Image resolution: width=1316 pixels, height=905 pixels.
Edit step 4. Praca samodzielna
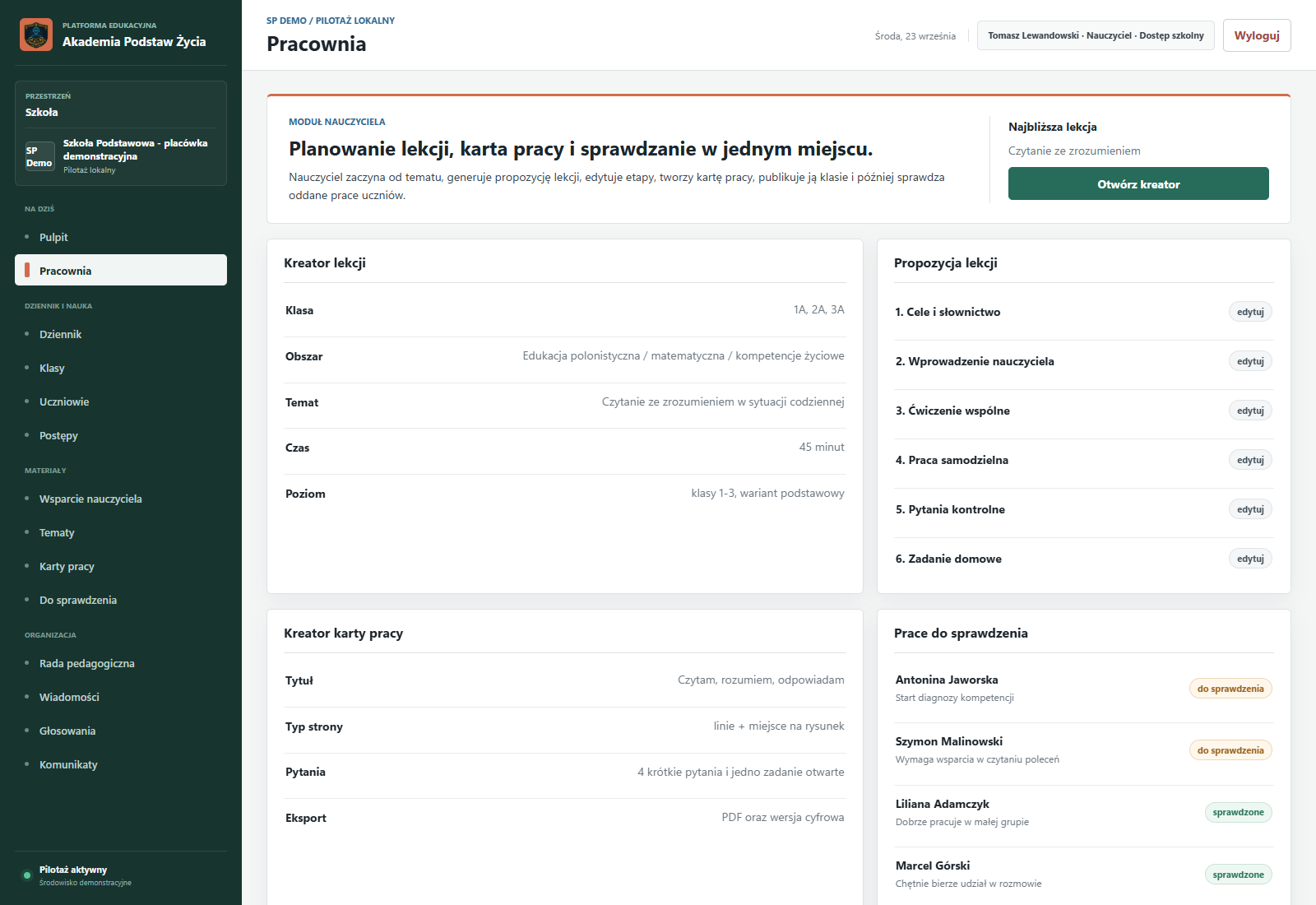1250,460
